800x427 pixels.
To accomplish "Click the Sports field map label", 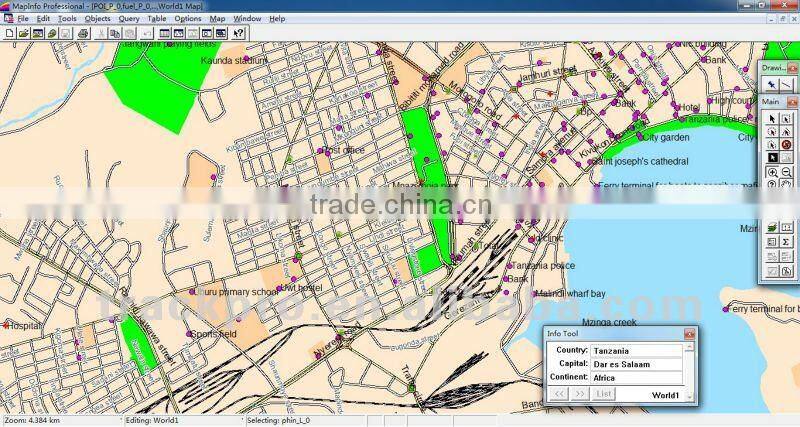I will (213, 334).
